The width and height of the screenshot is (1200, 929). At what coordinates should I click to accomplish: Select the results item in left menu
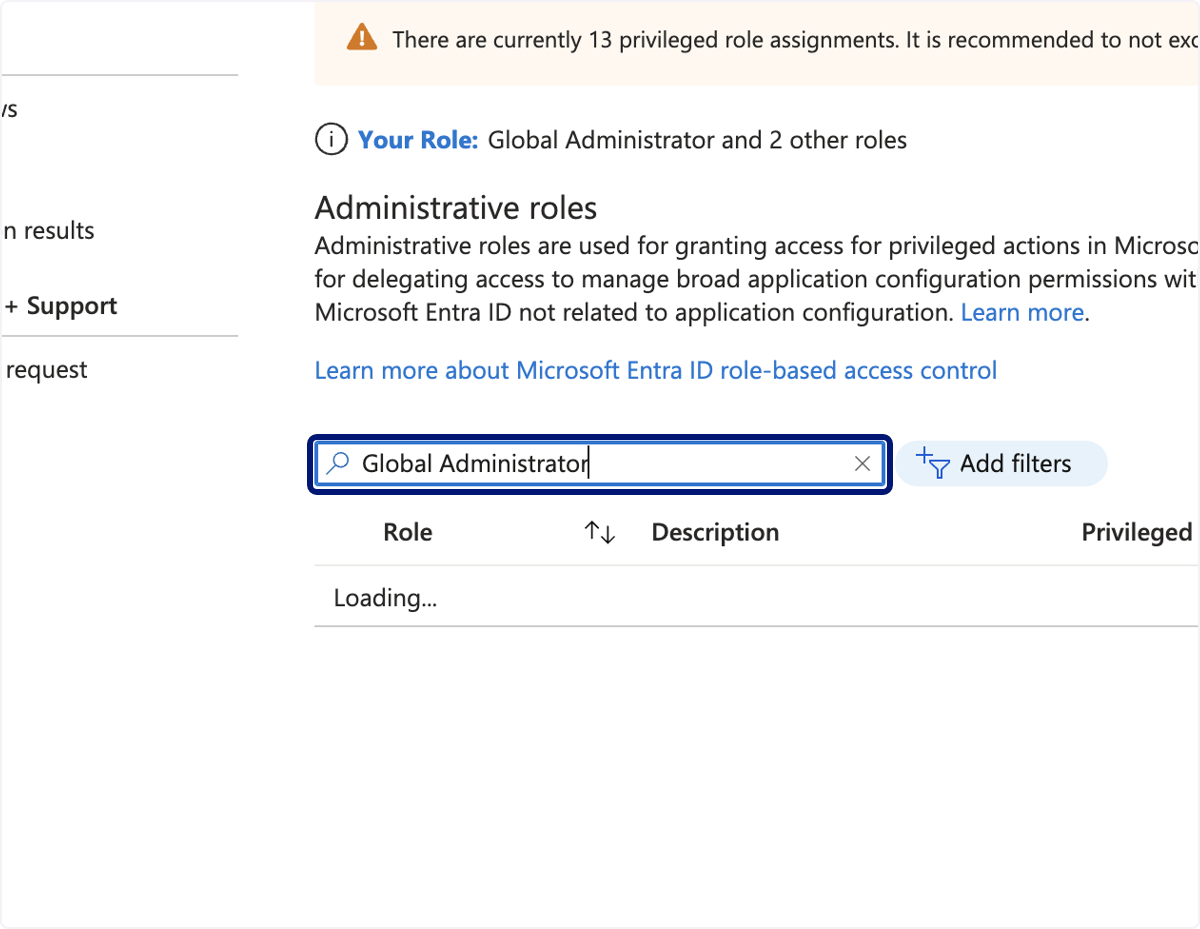(48, 231)
